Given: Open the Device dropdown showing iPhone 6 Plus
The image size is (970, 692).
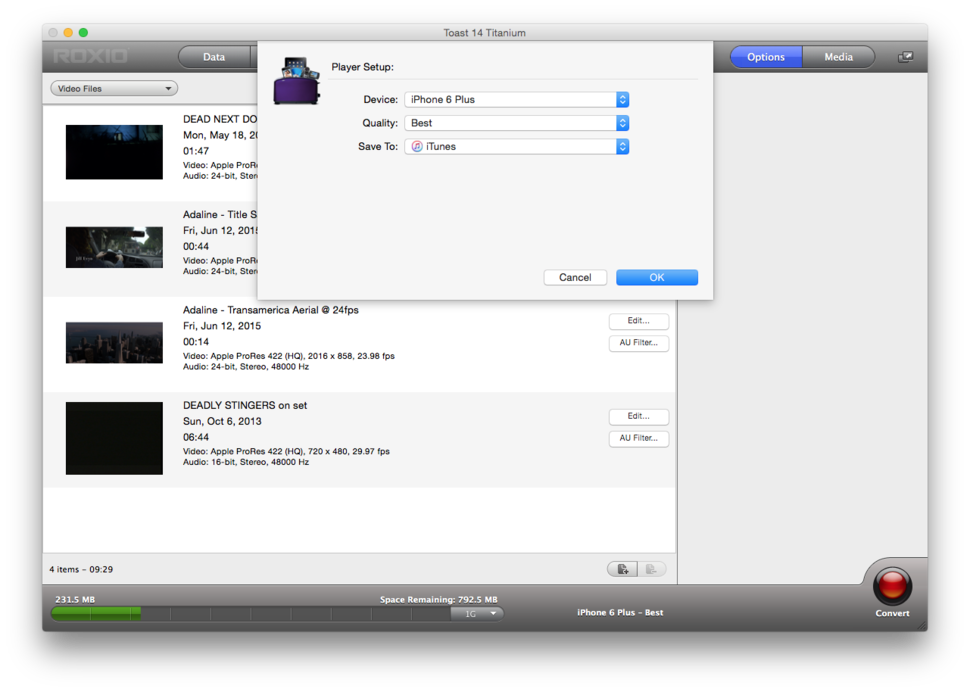Looking at the screenshot, I should 517,100.
